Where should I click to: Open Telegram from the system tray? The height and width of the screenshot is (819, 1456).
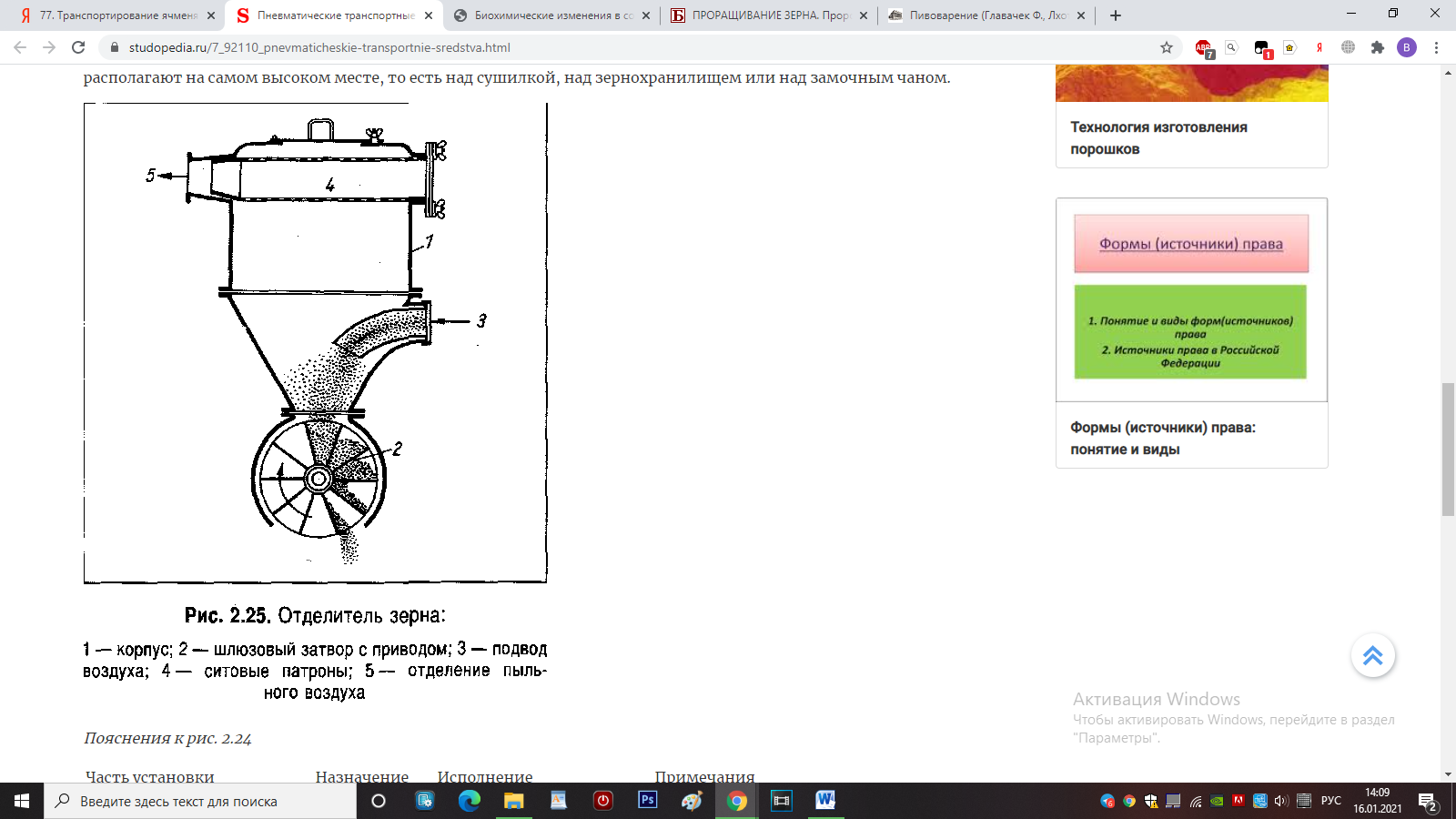pos(1107,801)
